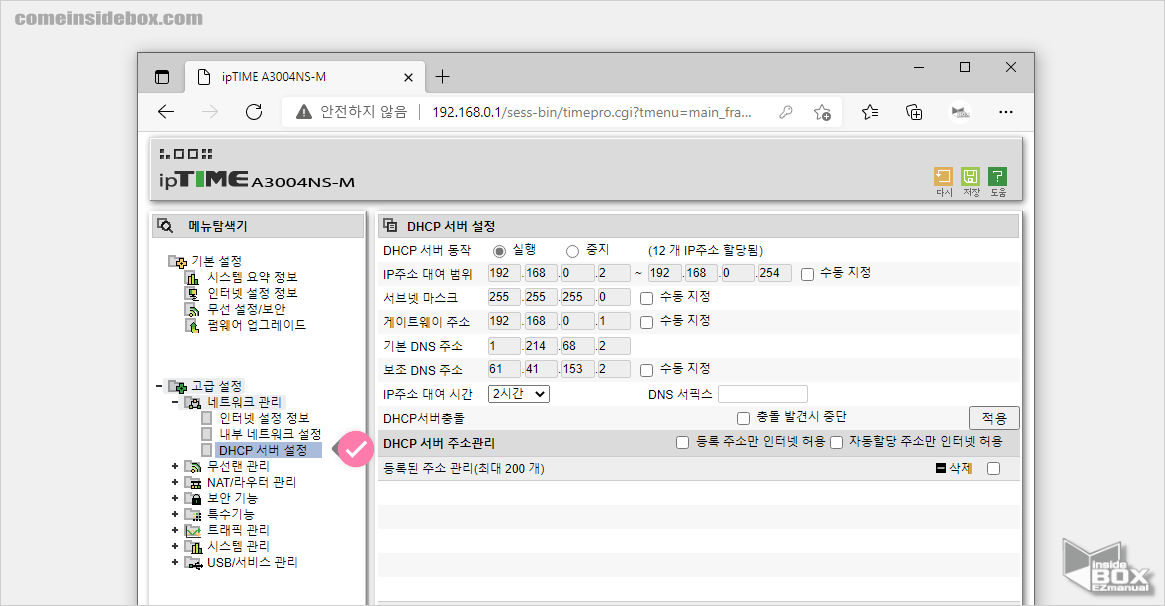1165x606 pixels.
Task: Click last octet of 게이트웨이 주소
Action: [x=614, y=322]
